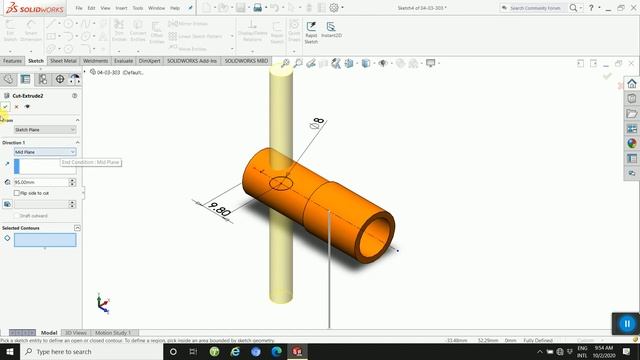Toggle the detailed preview eye icon
The image size is (640, 360).
coord(27,107)
